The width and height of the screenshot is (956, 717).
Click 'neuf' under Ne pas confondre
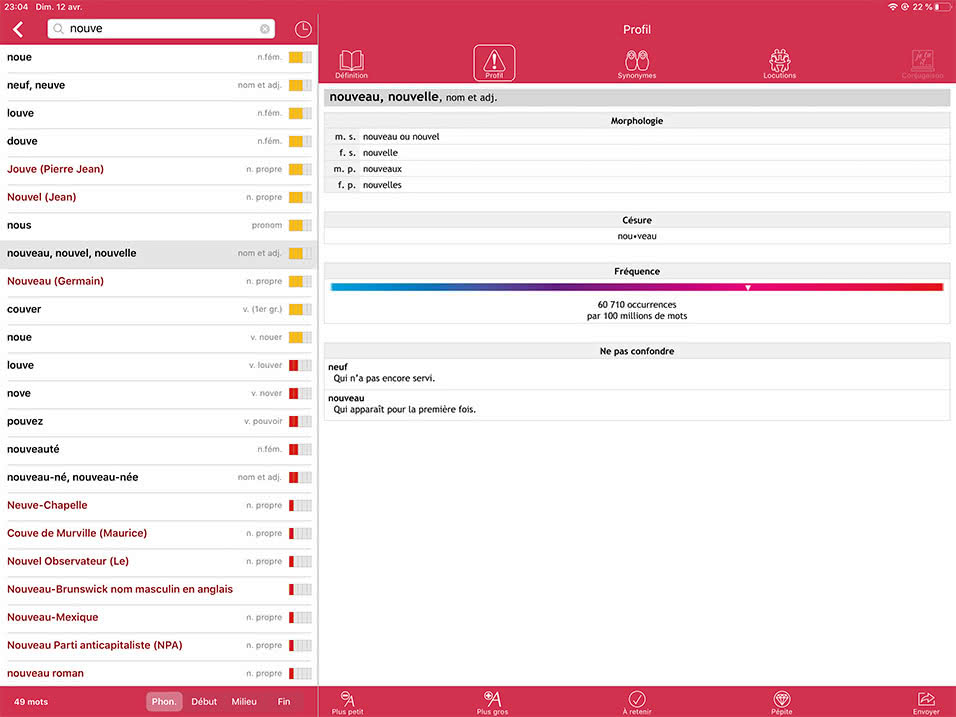[338, 367]
